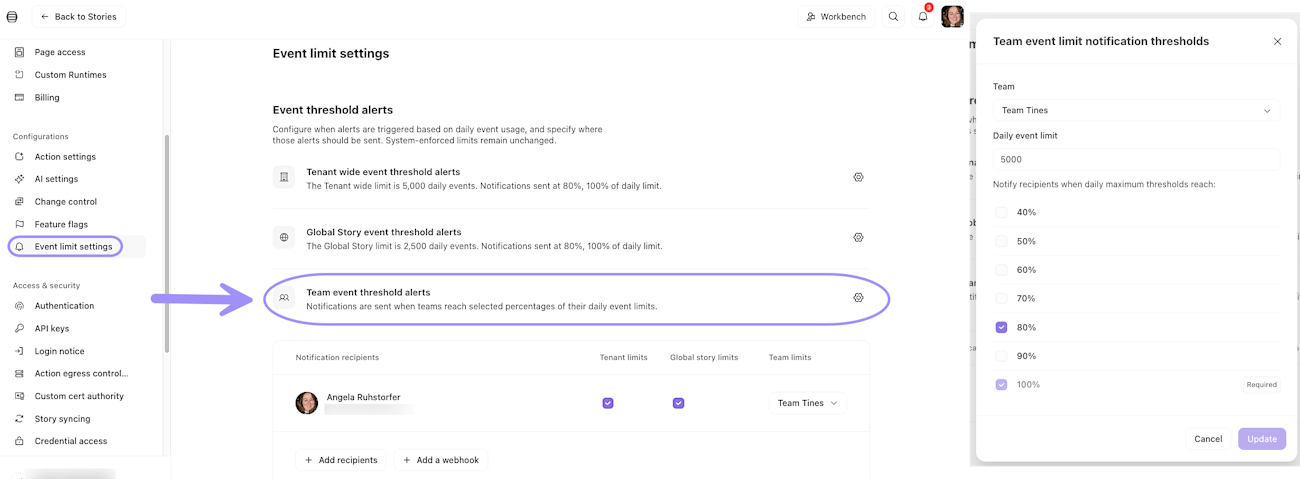Open the notifications bell icon
The image size is (1300, 479).
pyautogui.click(x=923, y=17)
